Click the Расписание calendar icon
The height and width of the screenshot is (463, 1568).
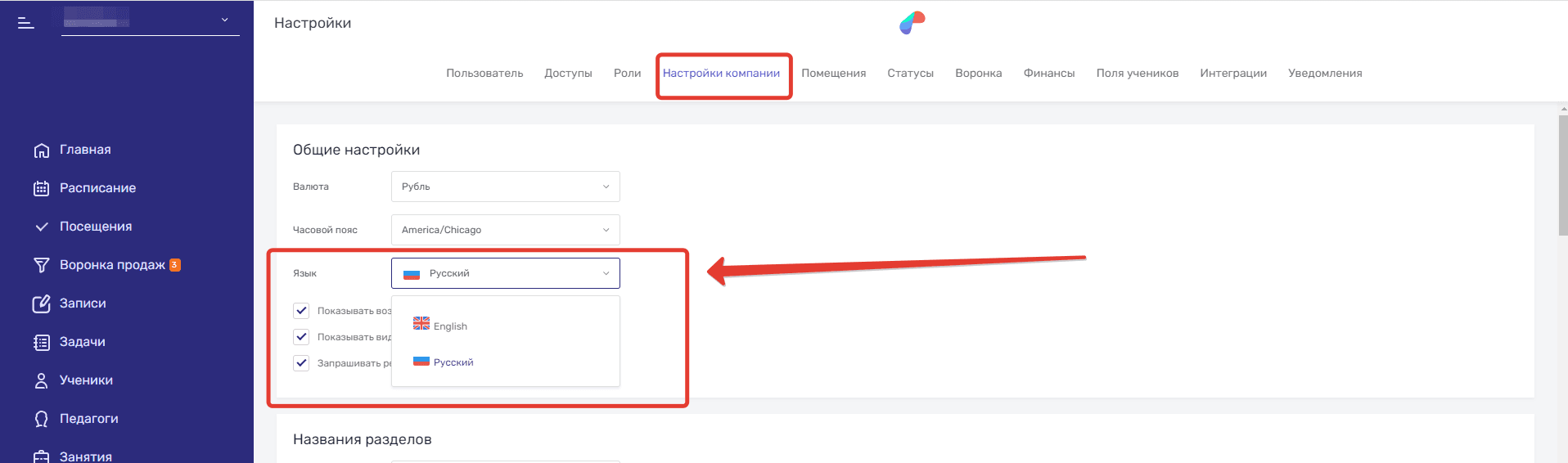tap(42, 189)
